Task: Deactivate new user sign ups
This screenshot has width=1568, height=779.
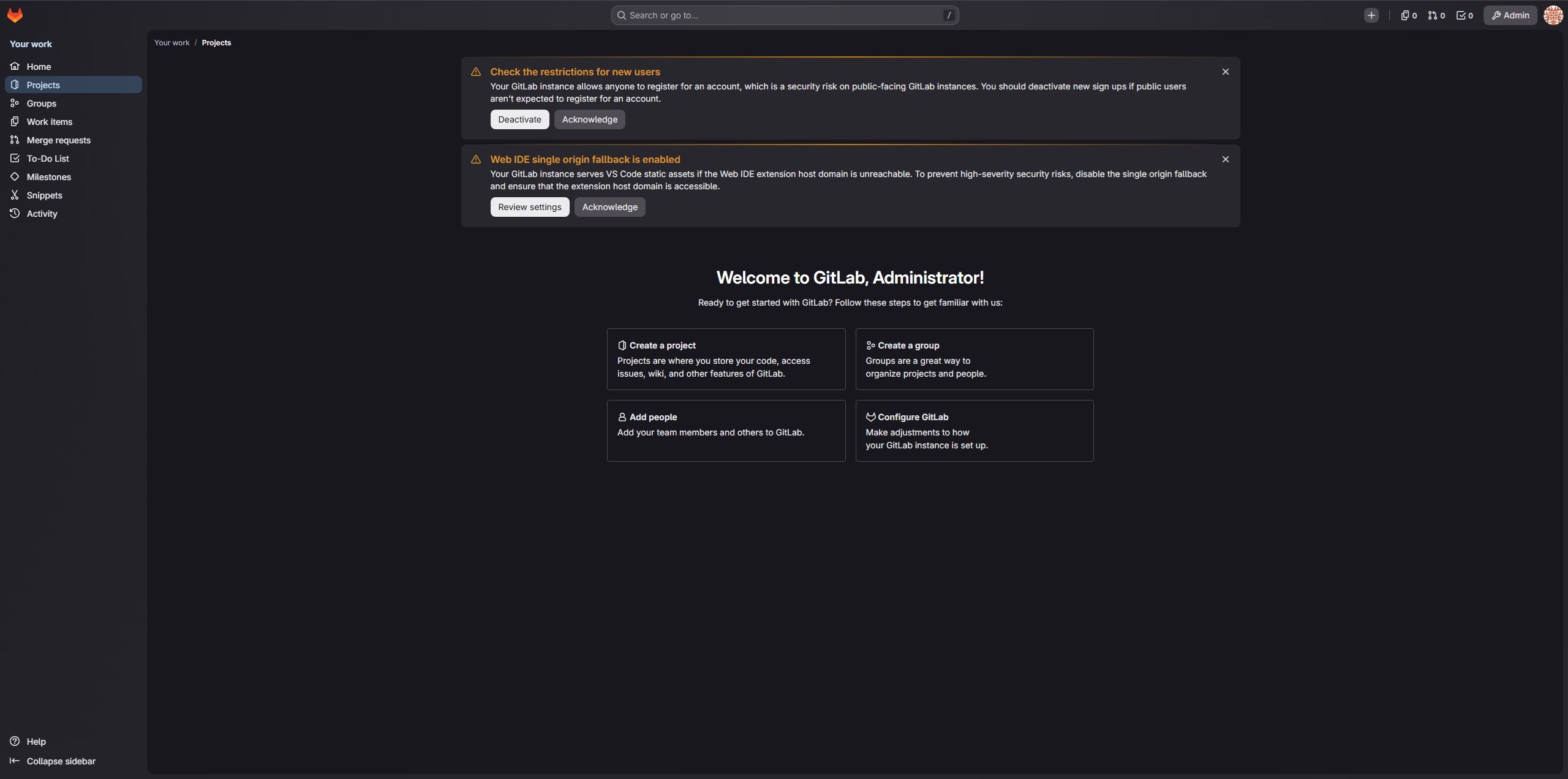Action: click(x=519, y=119)
